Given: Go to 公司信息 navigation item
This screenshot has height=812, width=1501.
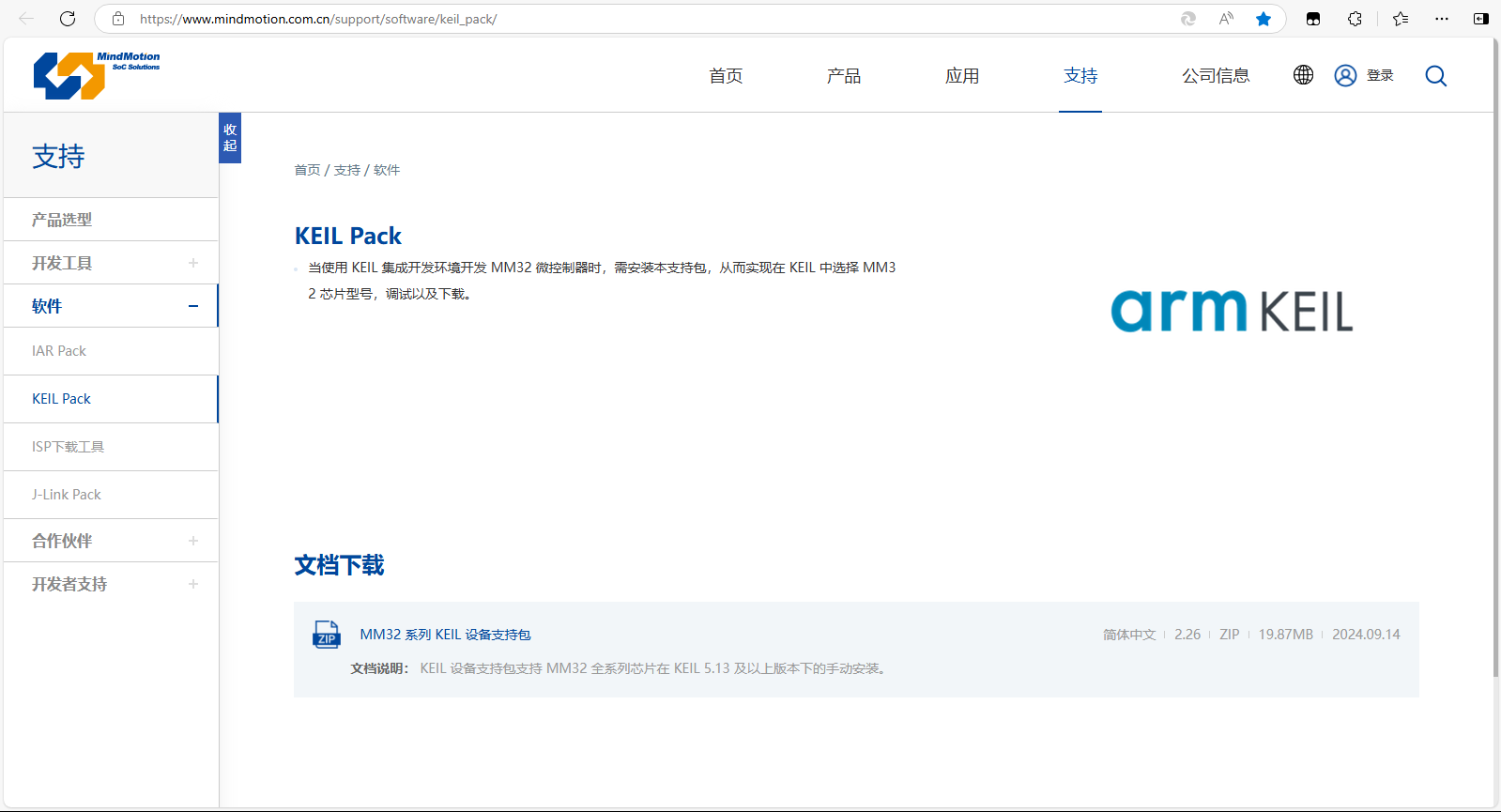Looking at the screenshot, I should [1216, 76].
